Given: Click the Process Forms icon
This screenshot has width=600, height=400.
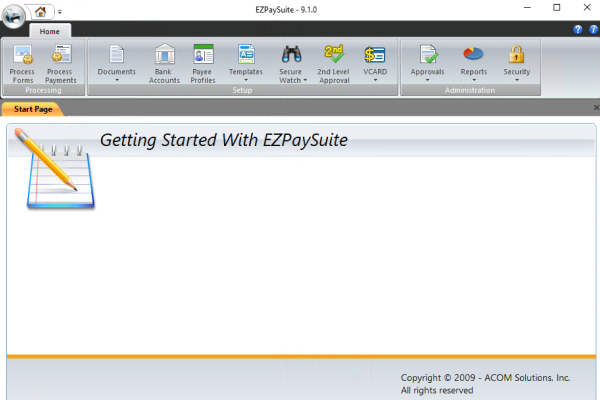Looking at the screenshot, I should point(21,62).
